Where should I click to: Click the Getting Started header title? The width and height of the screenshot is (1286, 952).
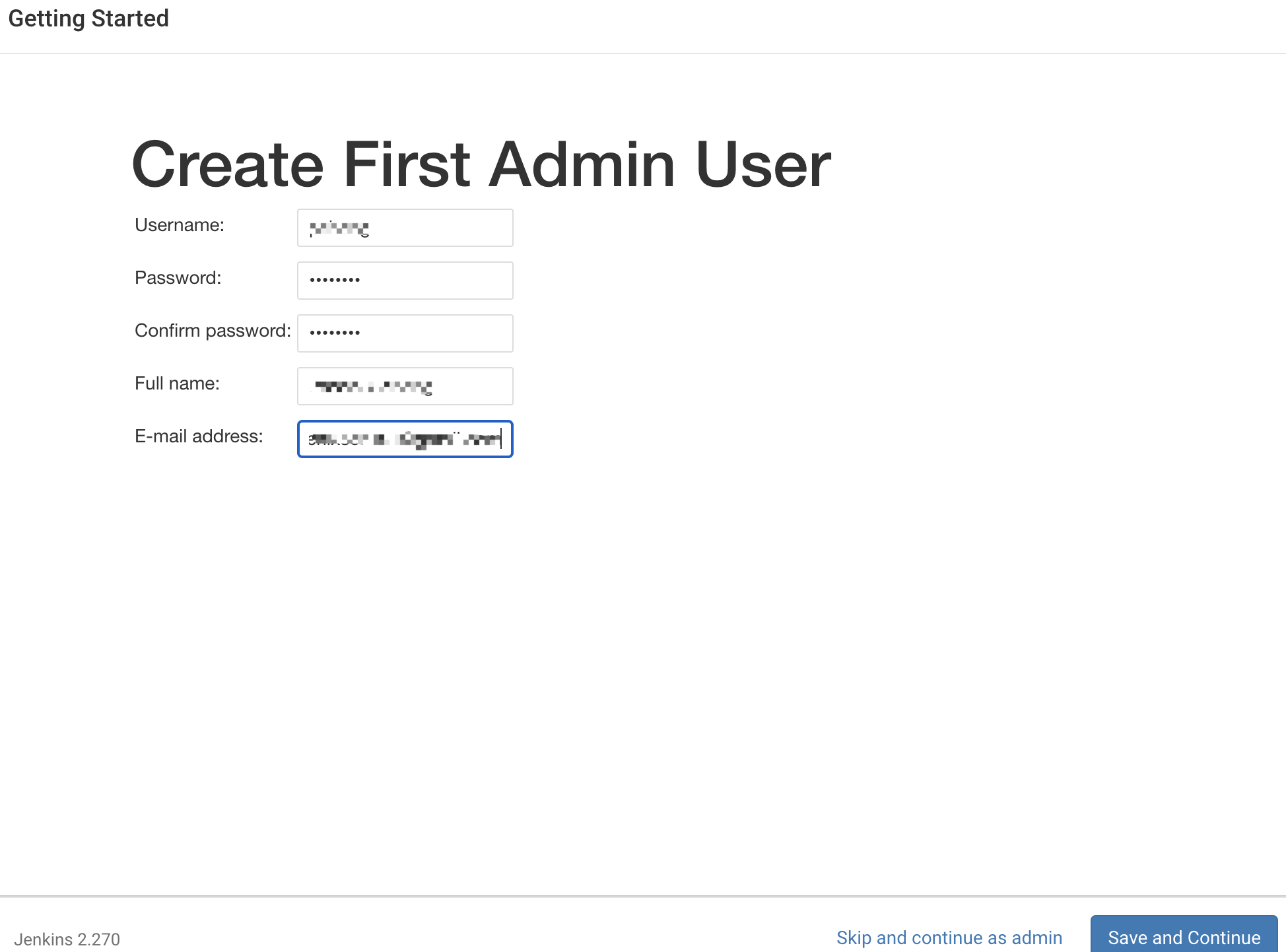coord(88,18)
